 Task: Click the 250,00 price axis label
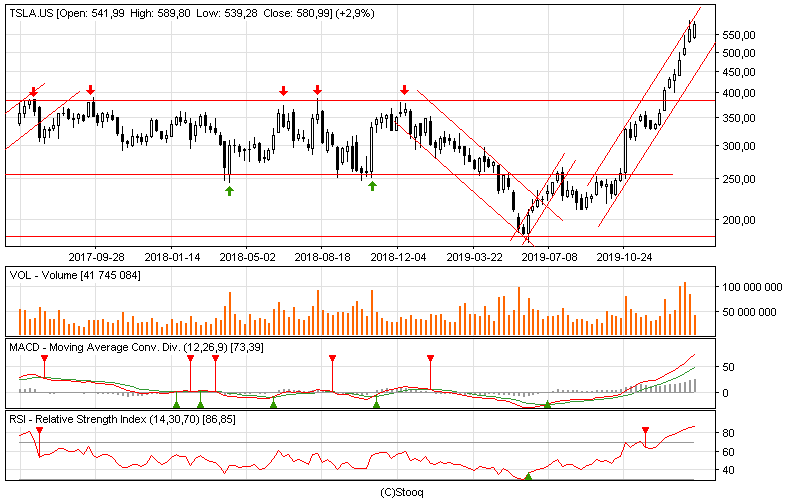739,179
